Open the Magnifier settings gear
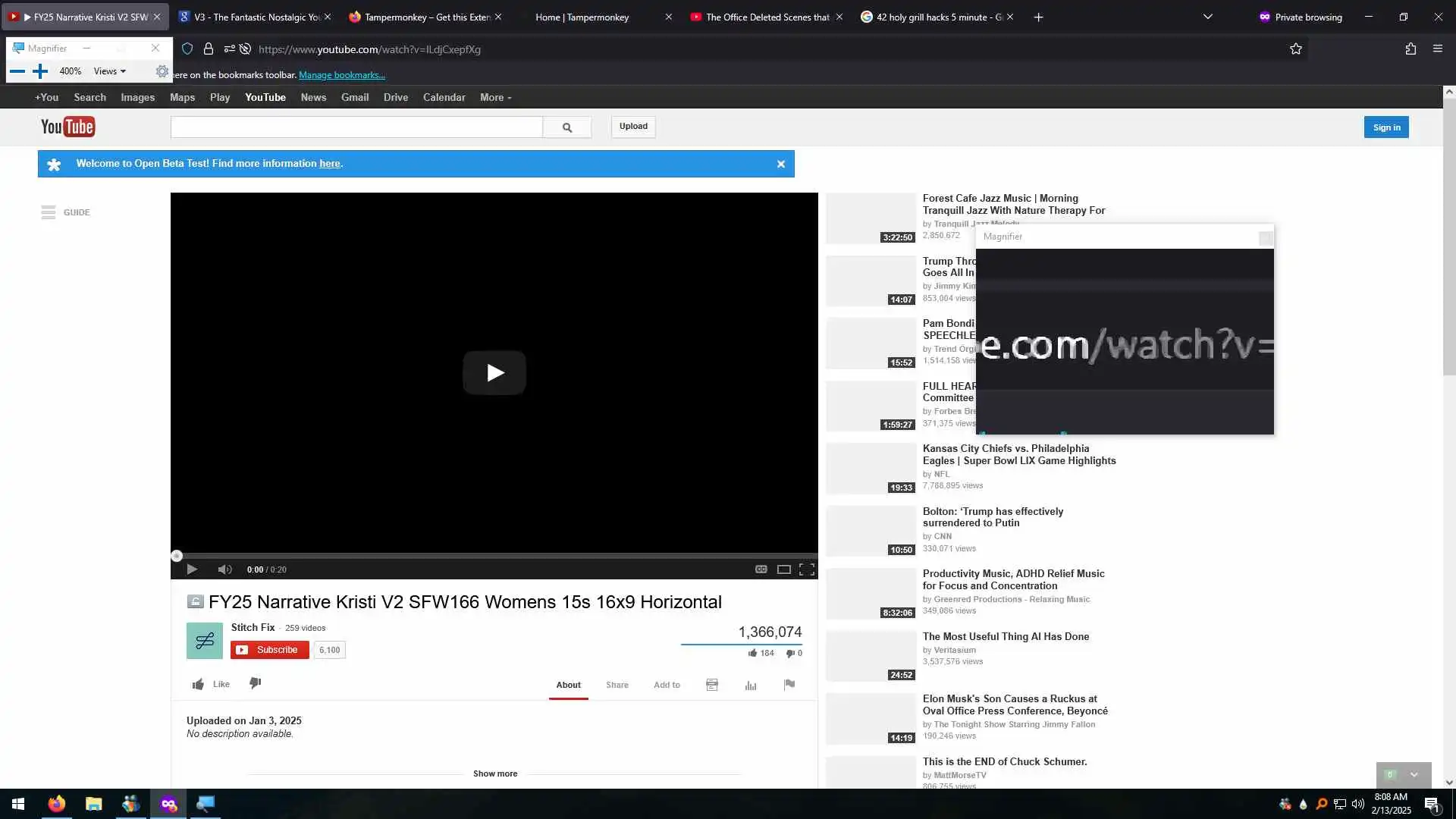The height and width of the screenshot is (819, 1456). pos(162,71)
